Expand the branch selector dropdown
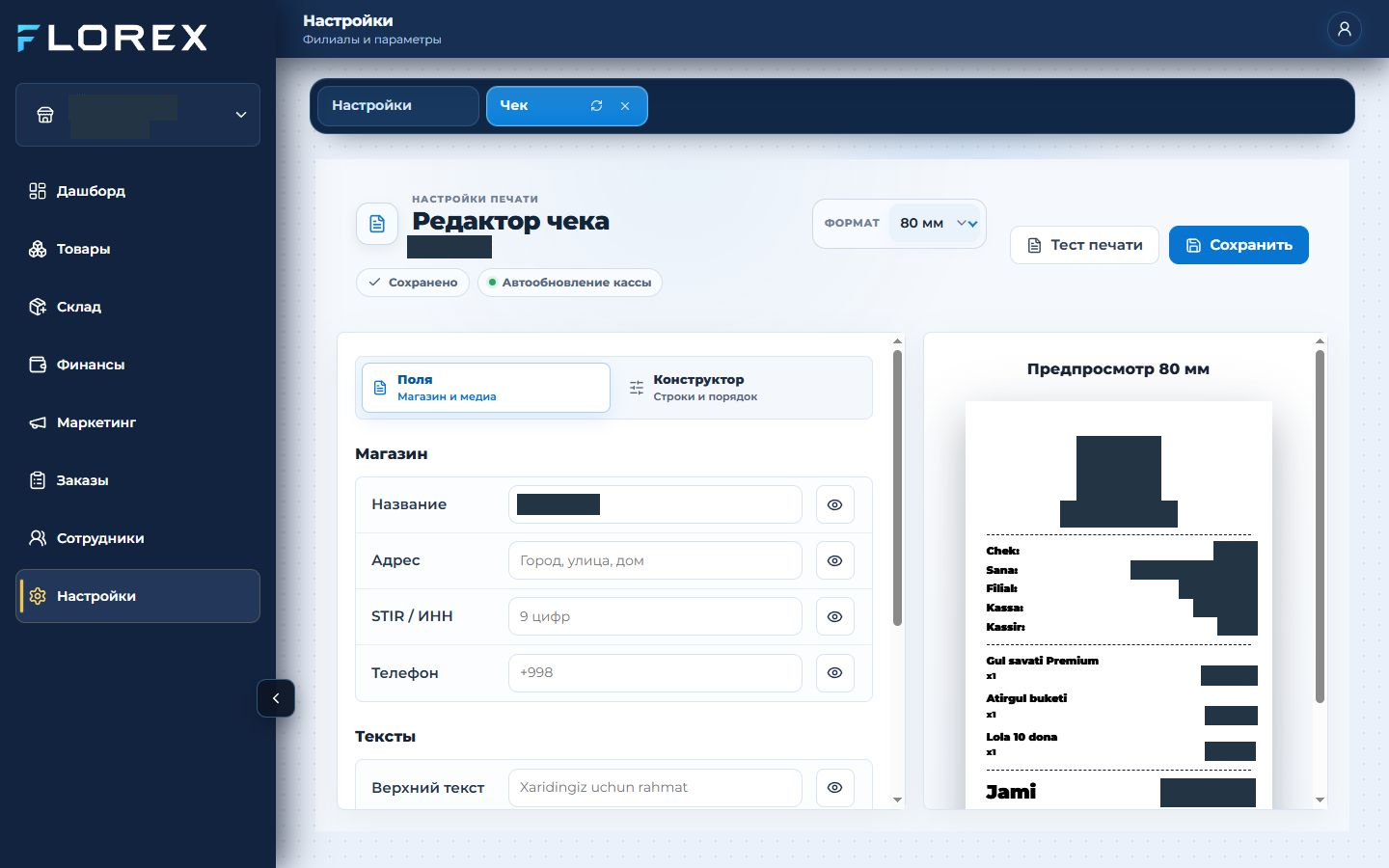The image size is (1389, 868). (241, 115)
